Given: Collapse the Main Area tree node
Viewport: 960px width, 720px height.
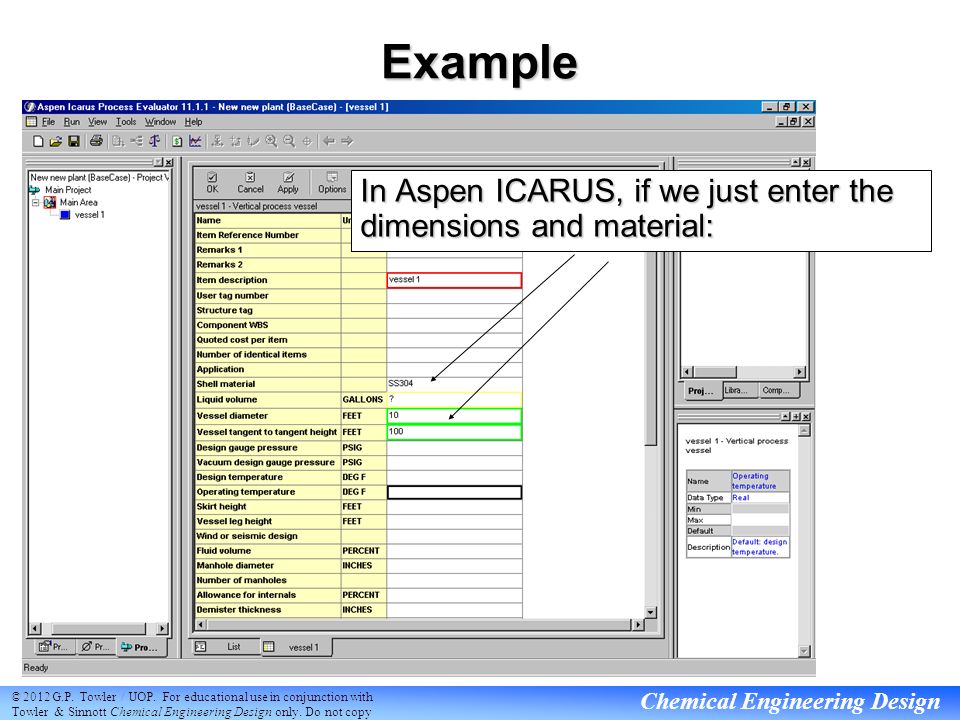Looking at the screenshot, I should pos(36,203).
